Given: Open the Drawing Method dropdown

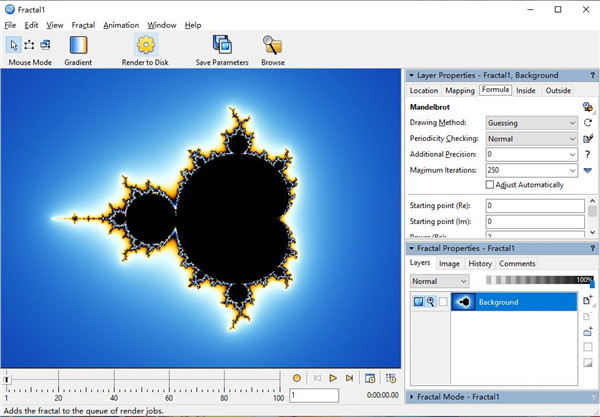Looking at the screenshot, I should click(531, 123).
